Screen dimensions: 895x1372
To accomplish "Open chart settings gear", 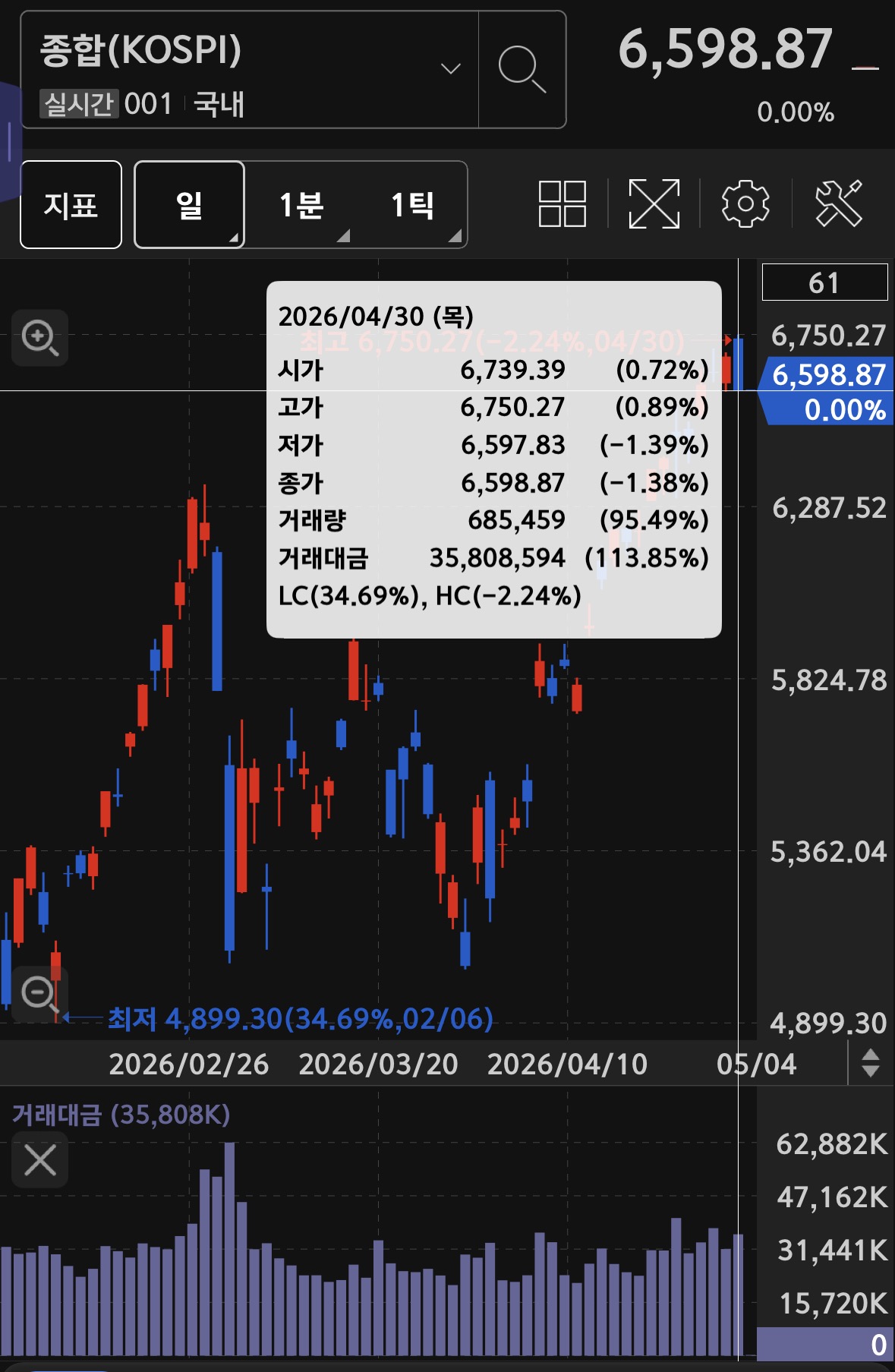I will click(745, 203).
